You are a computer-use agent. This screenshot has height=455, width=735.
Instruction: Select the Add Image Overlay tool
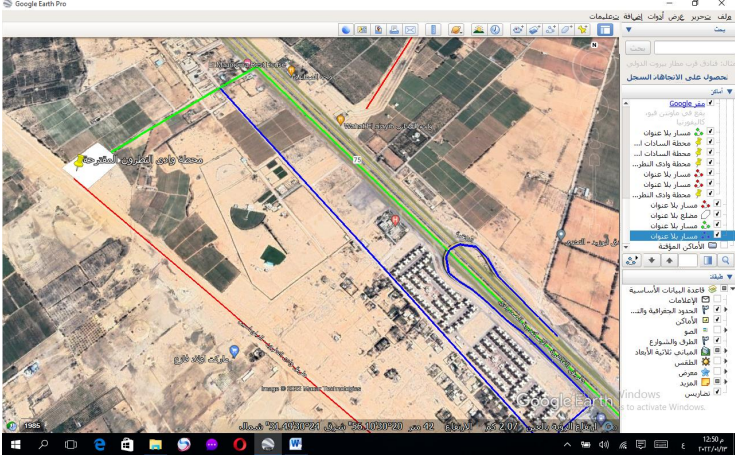pos(534,30)
